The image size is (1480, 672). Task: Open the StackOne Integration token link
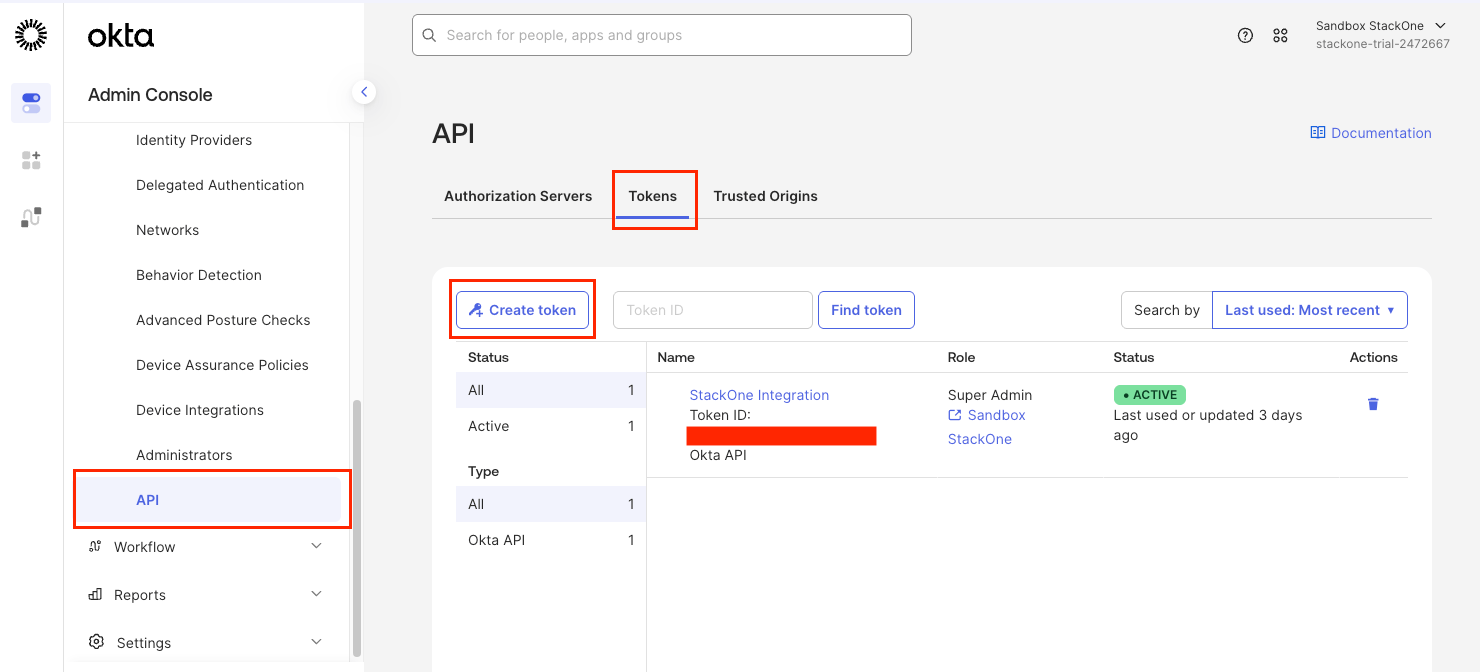click(x=759, y=395)
